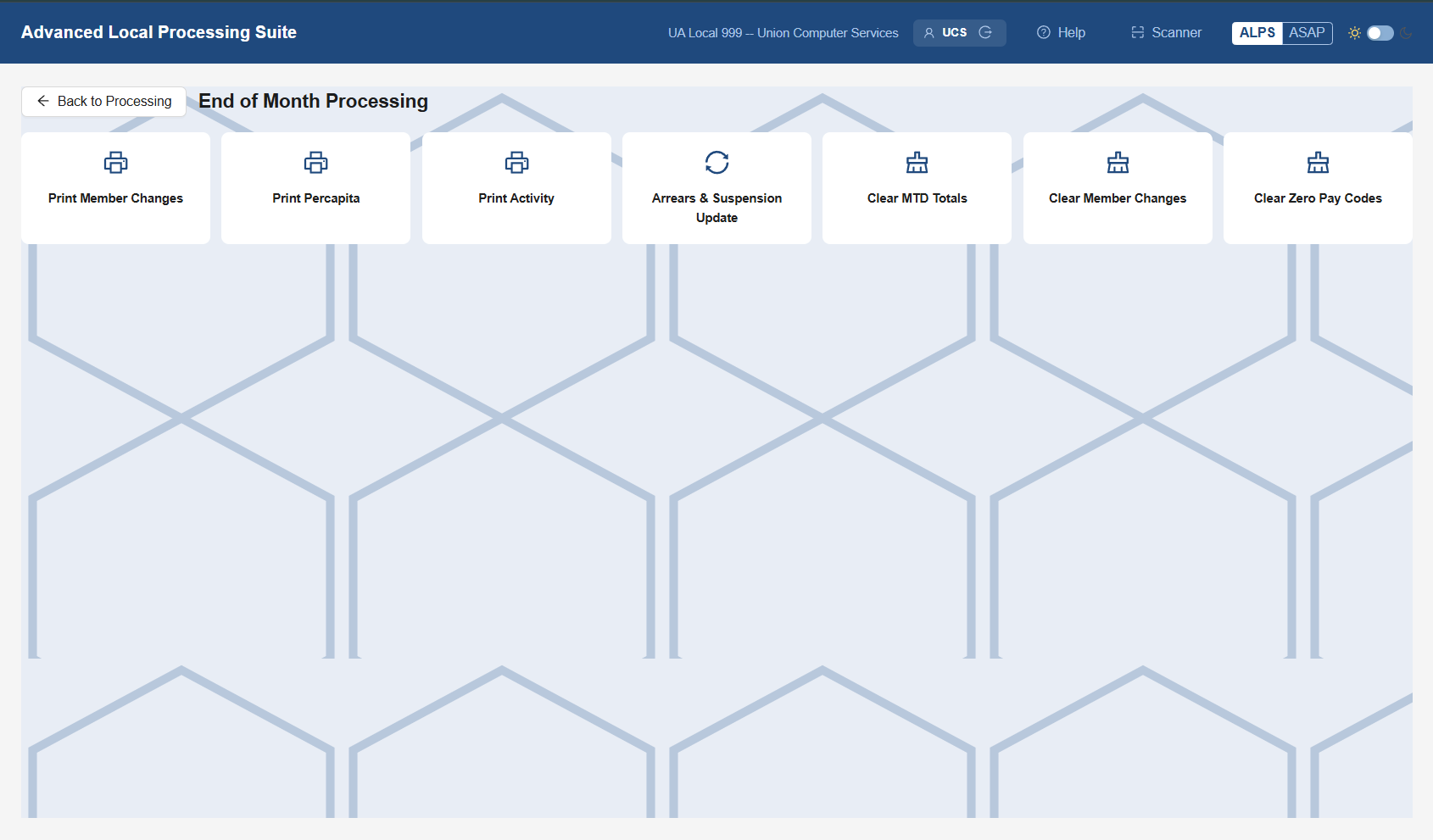Open the Print Percapita label
The height and width of the screenshot is (840, 1433).
click(x=315, y=198)
